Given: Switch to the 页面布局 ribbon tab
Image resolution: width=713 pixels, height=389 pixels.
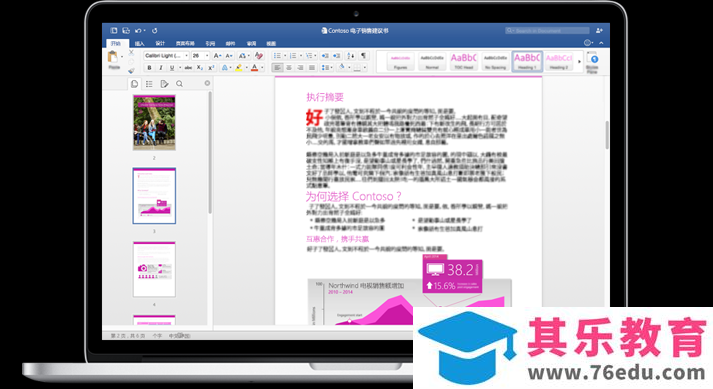Looking at the screenshot, I should click(185, 44).
